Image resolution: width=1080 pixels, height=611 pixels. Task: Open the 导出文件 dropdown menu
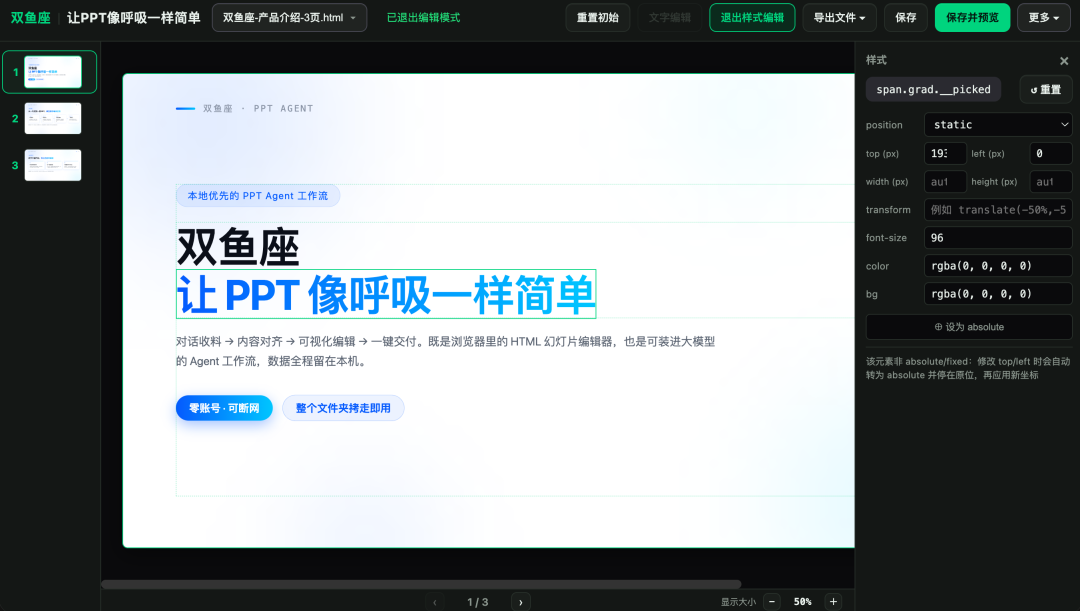[840, 18]
